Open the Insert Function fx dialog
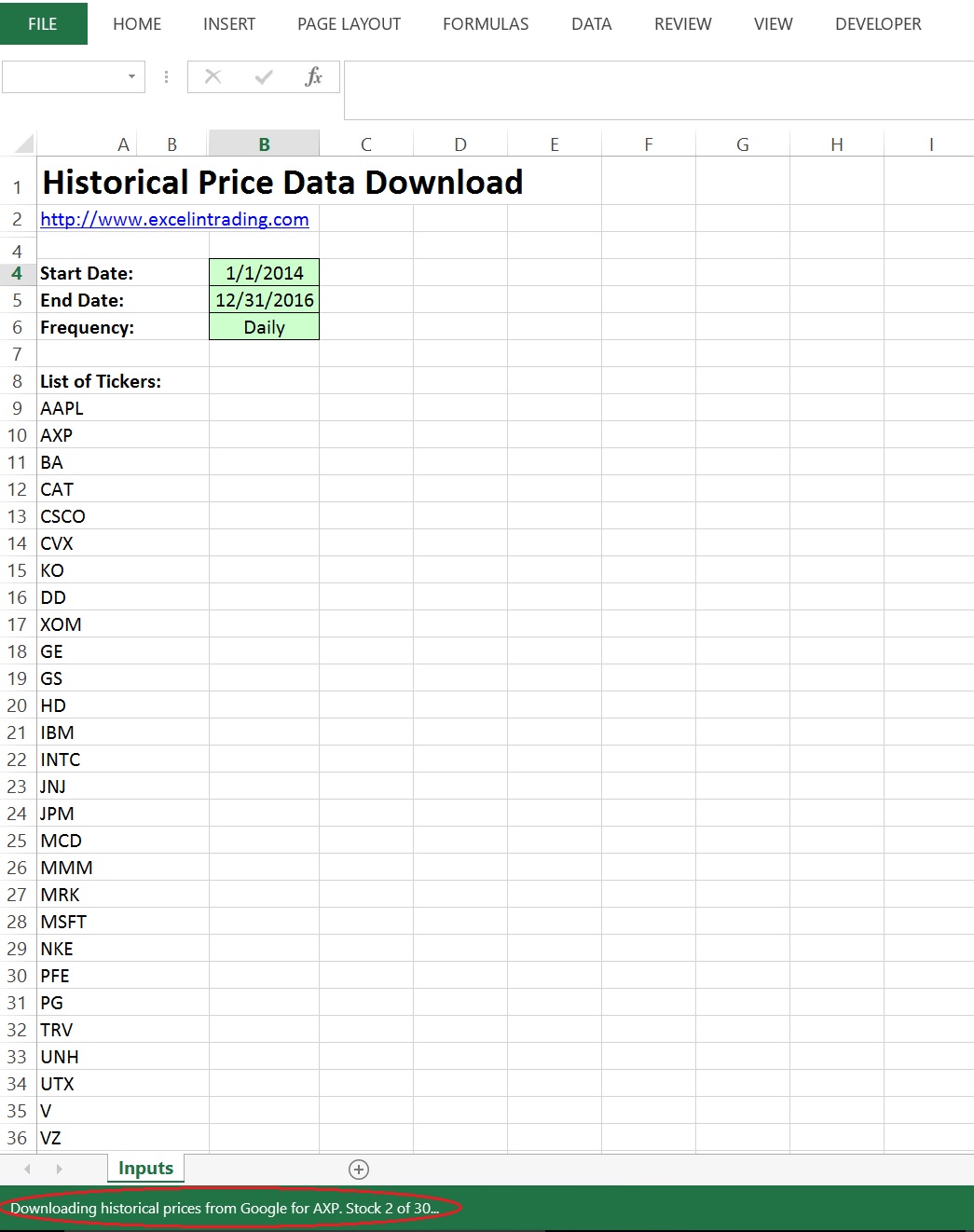 (313, 76)
